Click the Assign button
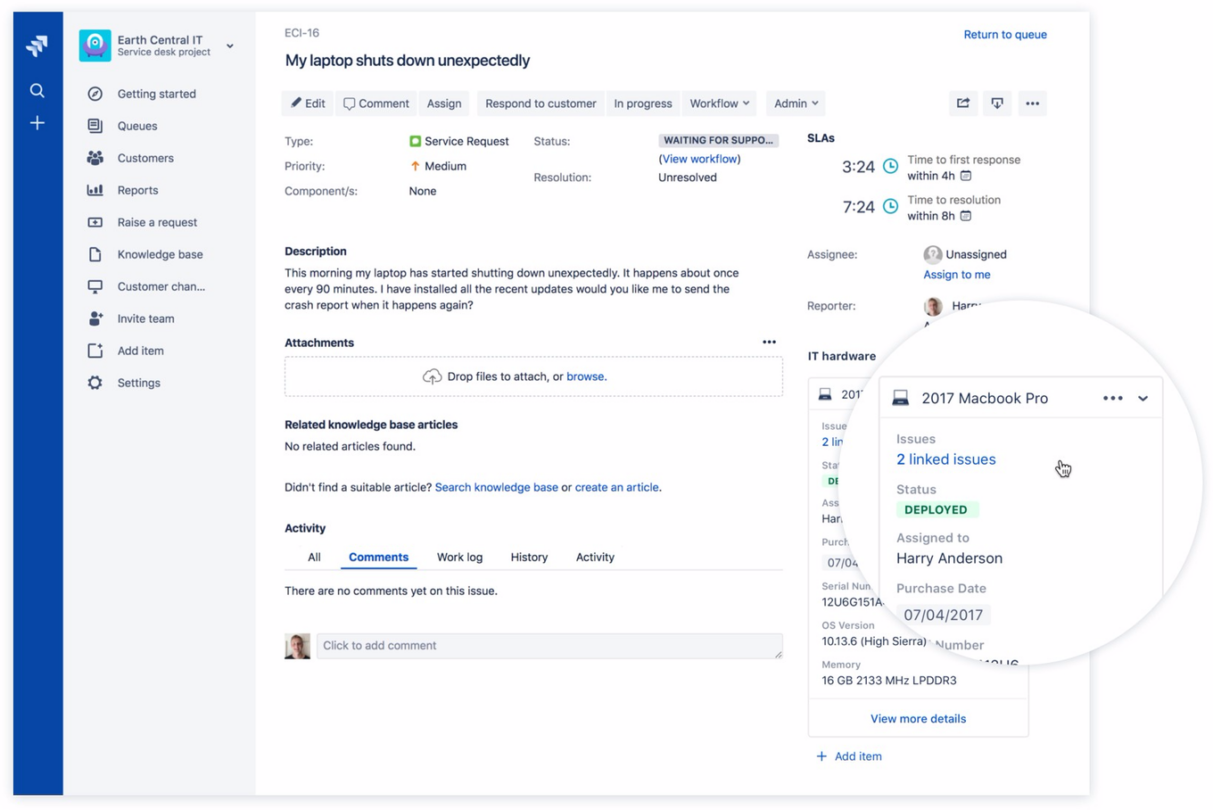This screenshot has width=1213, height=810. (444, 103)
